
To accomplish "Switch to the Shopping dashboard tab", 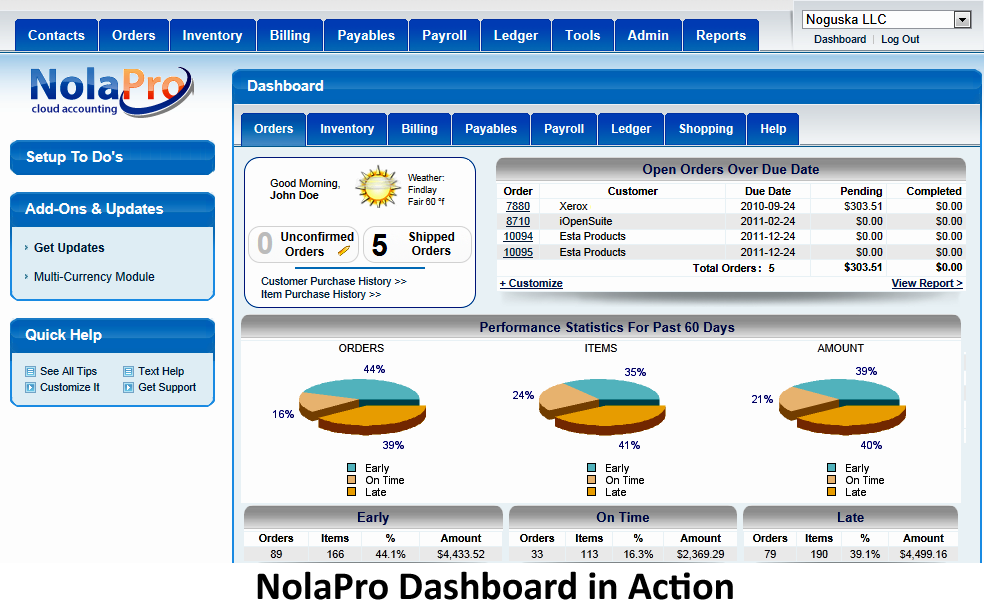I will 705,129.
